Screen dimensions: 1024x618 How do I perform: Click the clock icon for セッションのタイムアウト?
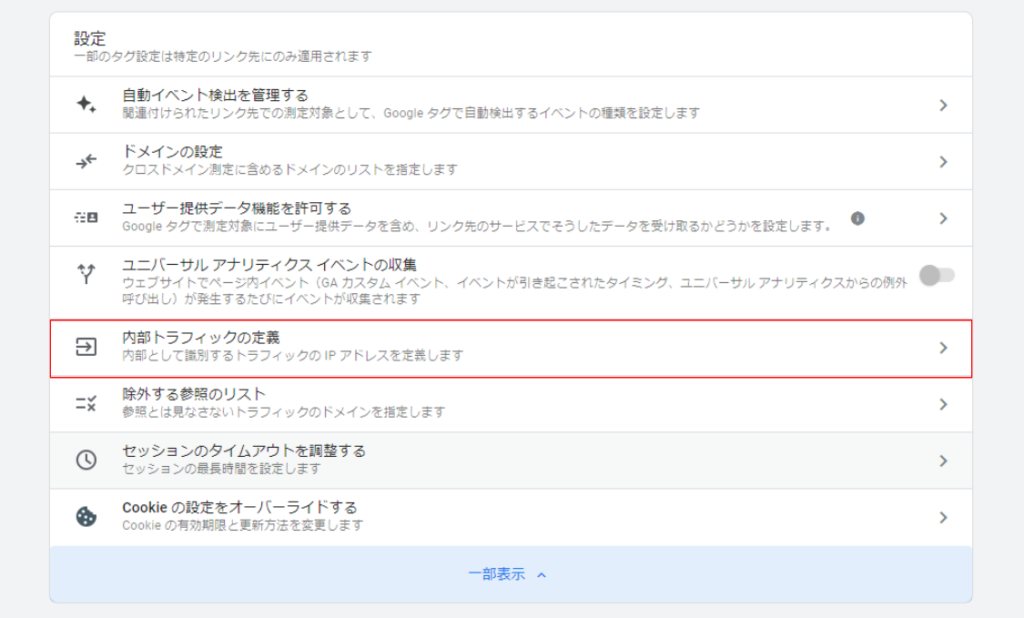pos(86,460)
